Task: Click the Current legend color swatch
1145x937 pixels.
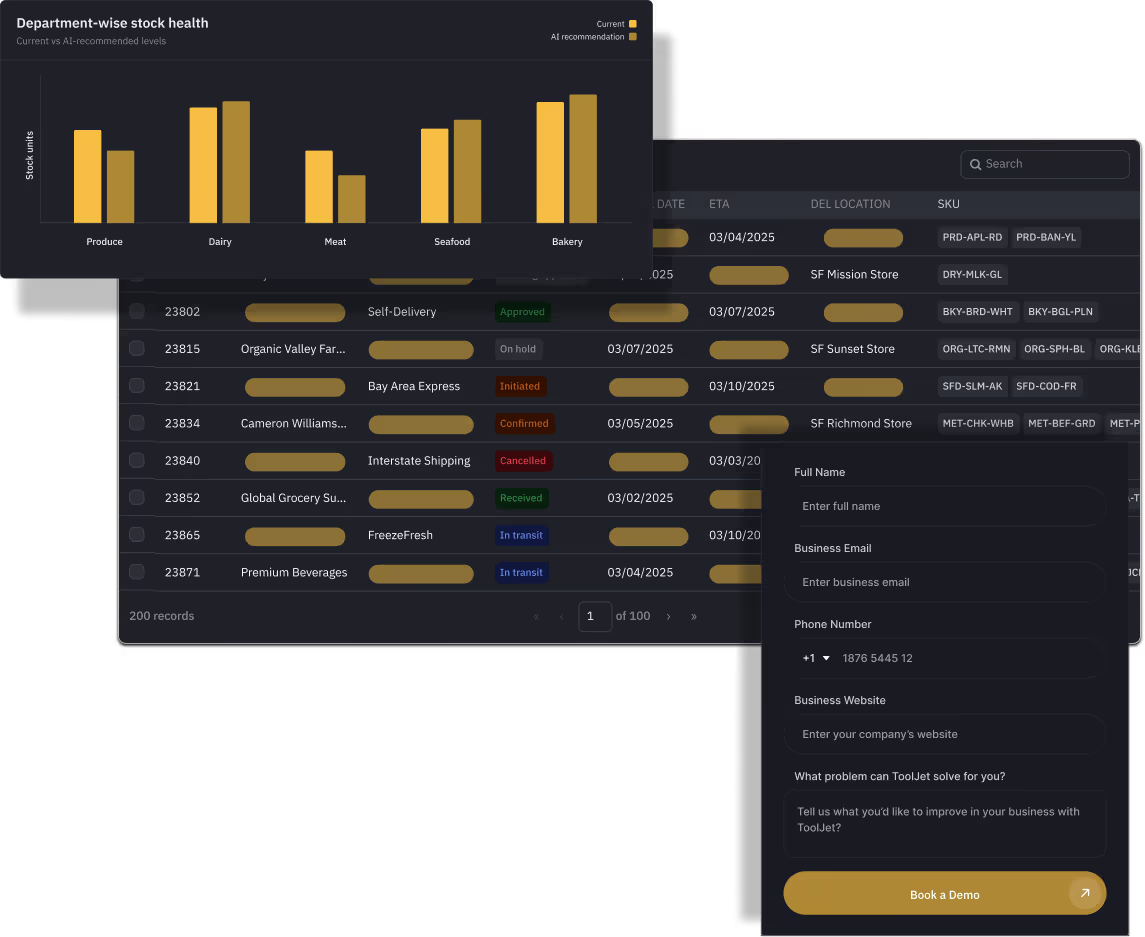Action: coord(632,24)
